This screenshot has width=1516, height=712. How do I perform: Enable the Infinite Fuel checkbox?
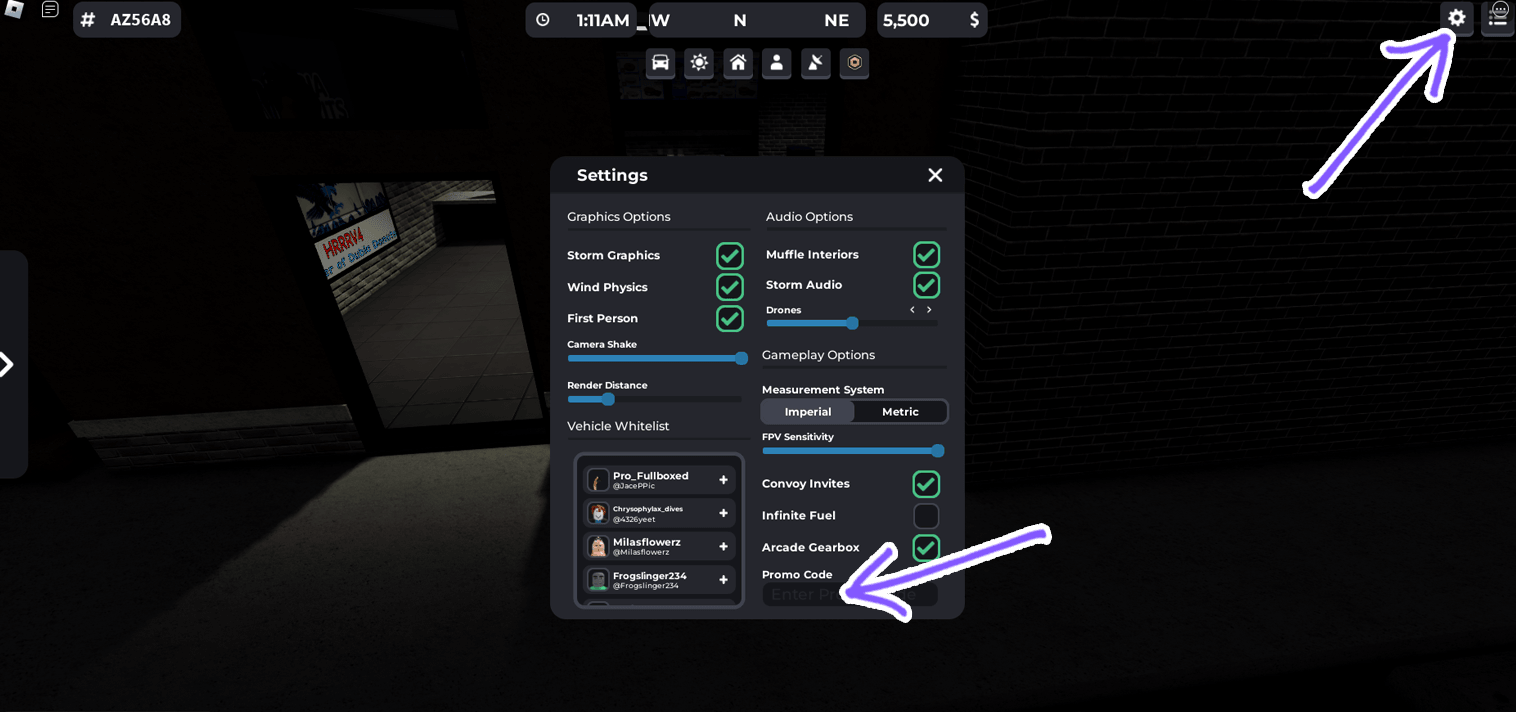click(926, 516)
